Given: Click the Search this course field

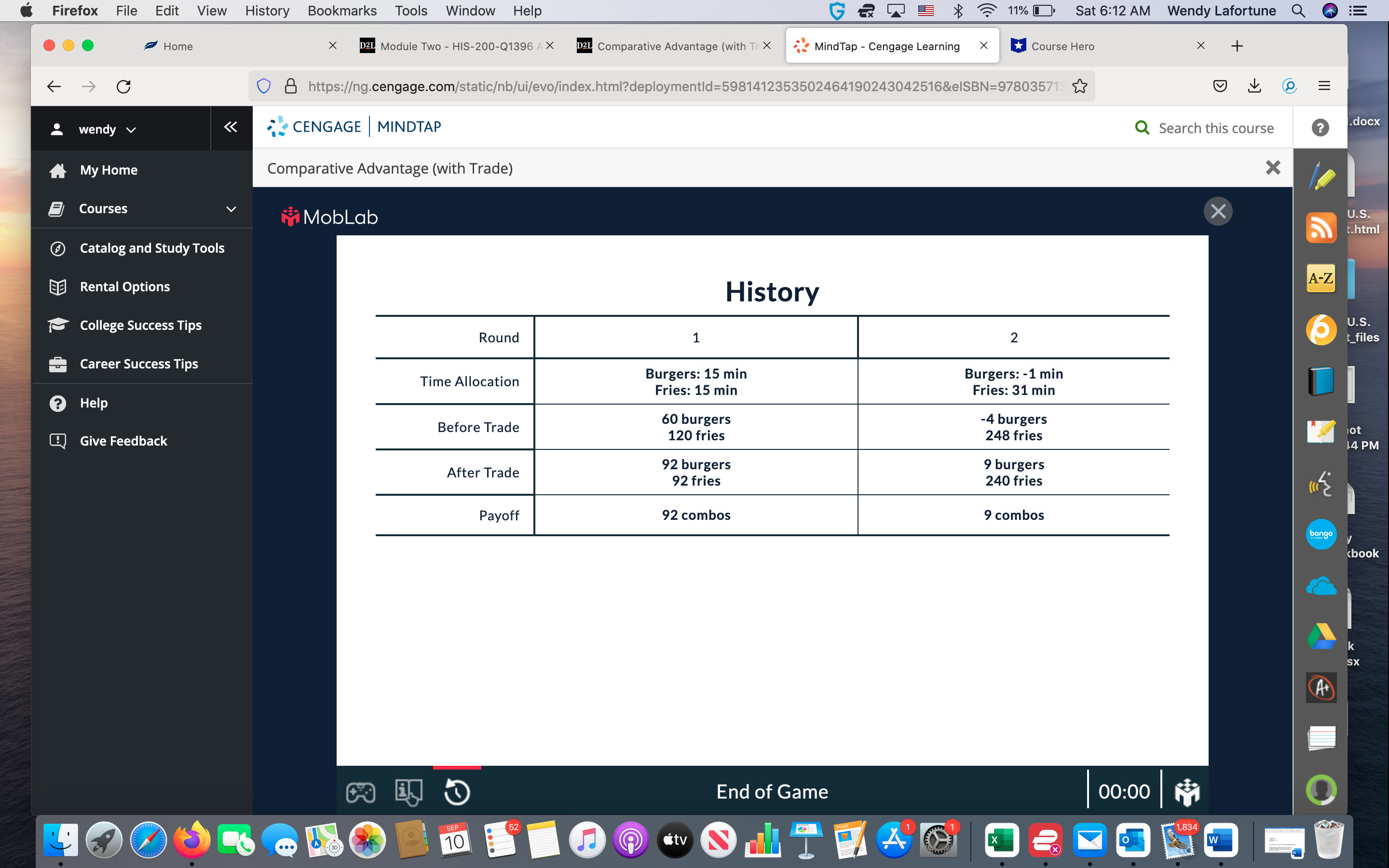Looking at the screenshot, I should pyautogui.click(x=1217, y=127).
